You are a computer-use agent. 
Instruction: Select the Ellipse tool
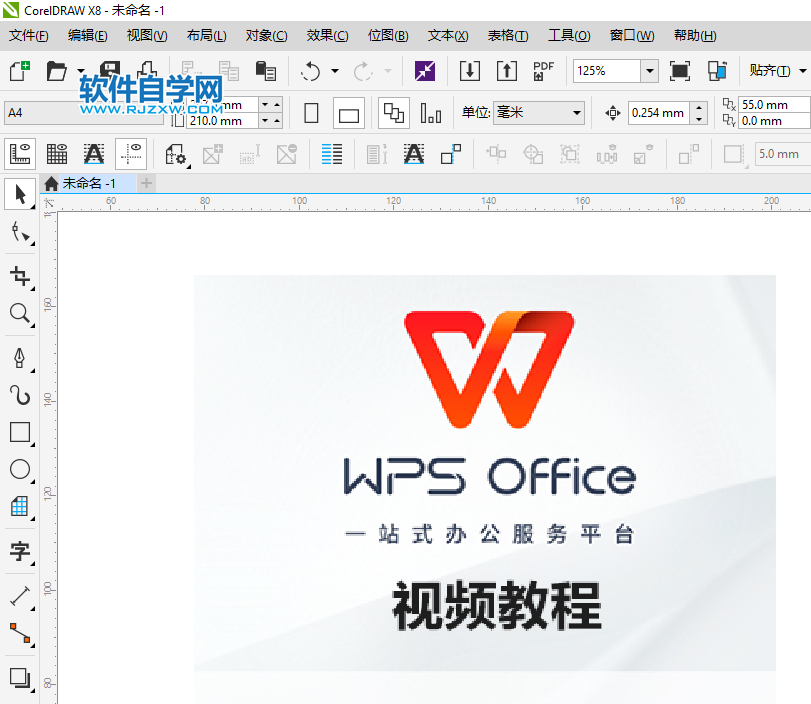click(x=20, y=469)
